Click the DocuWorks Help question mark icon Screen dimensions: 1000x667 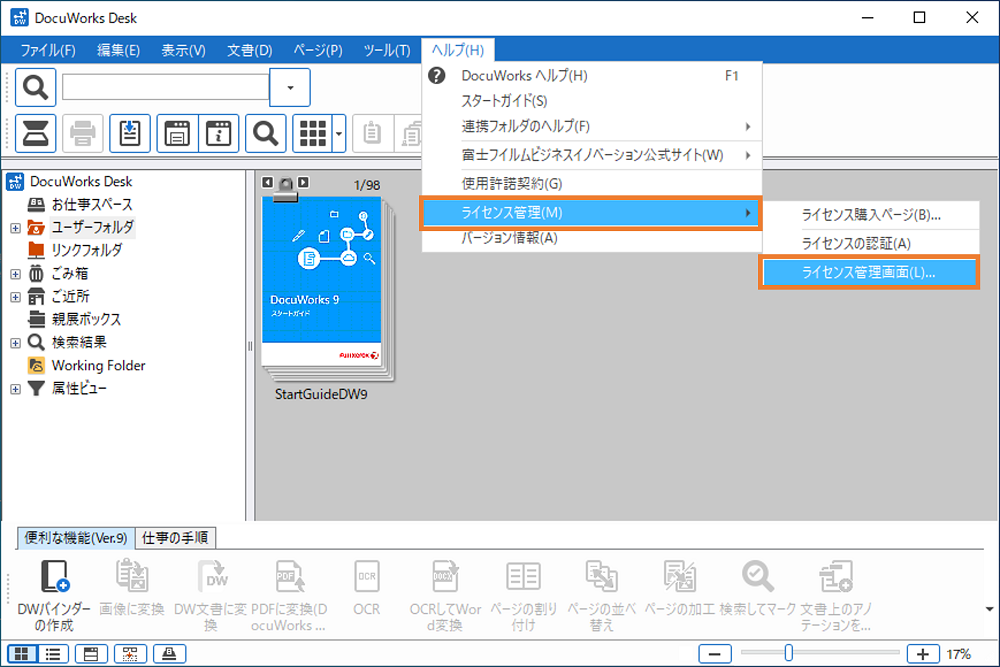[437, 75]
